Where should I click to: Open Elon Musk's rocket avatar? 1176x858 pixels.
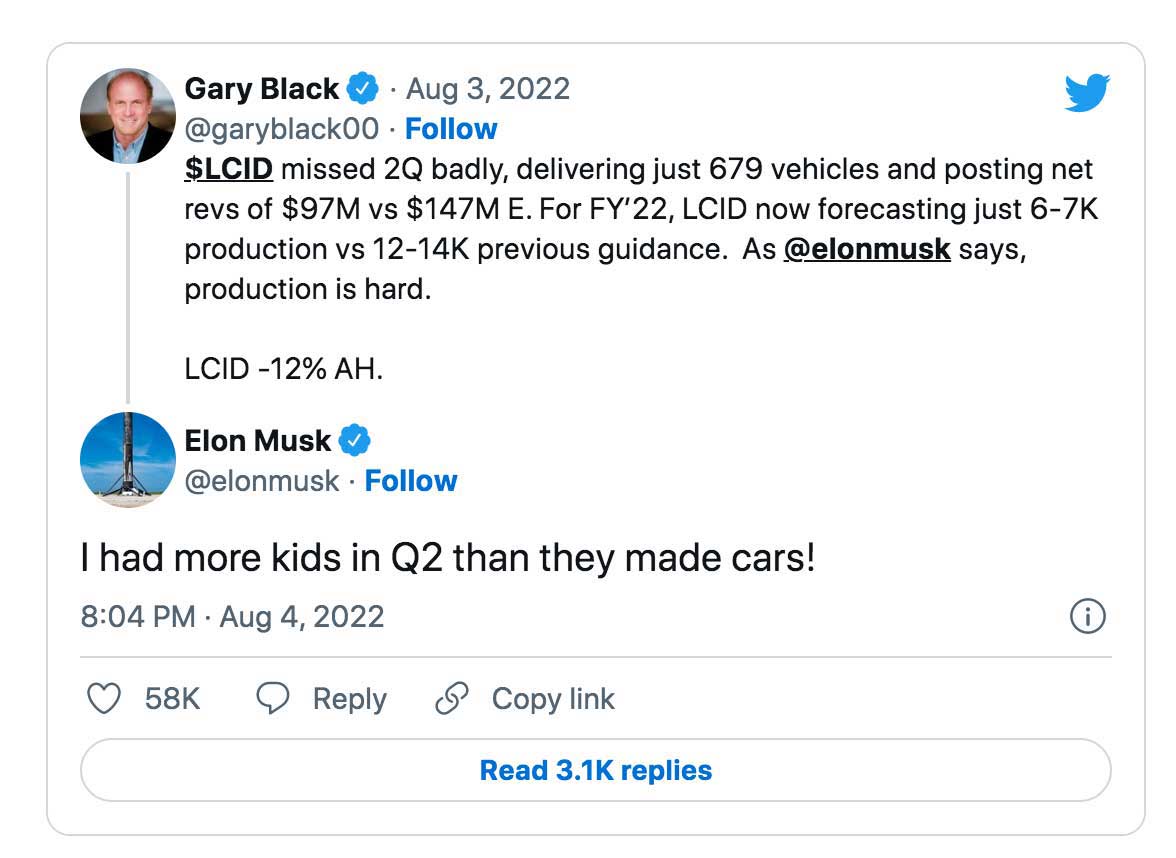(x=128, y=460)
